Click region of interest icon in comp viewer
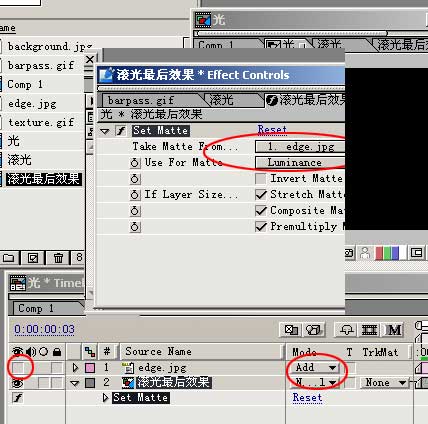This screenshot has width=428, height=424. 417,253
